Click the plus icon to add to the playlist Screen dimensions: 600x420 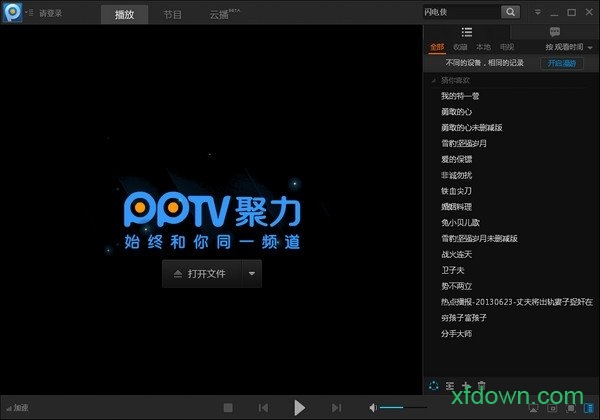466,386
